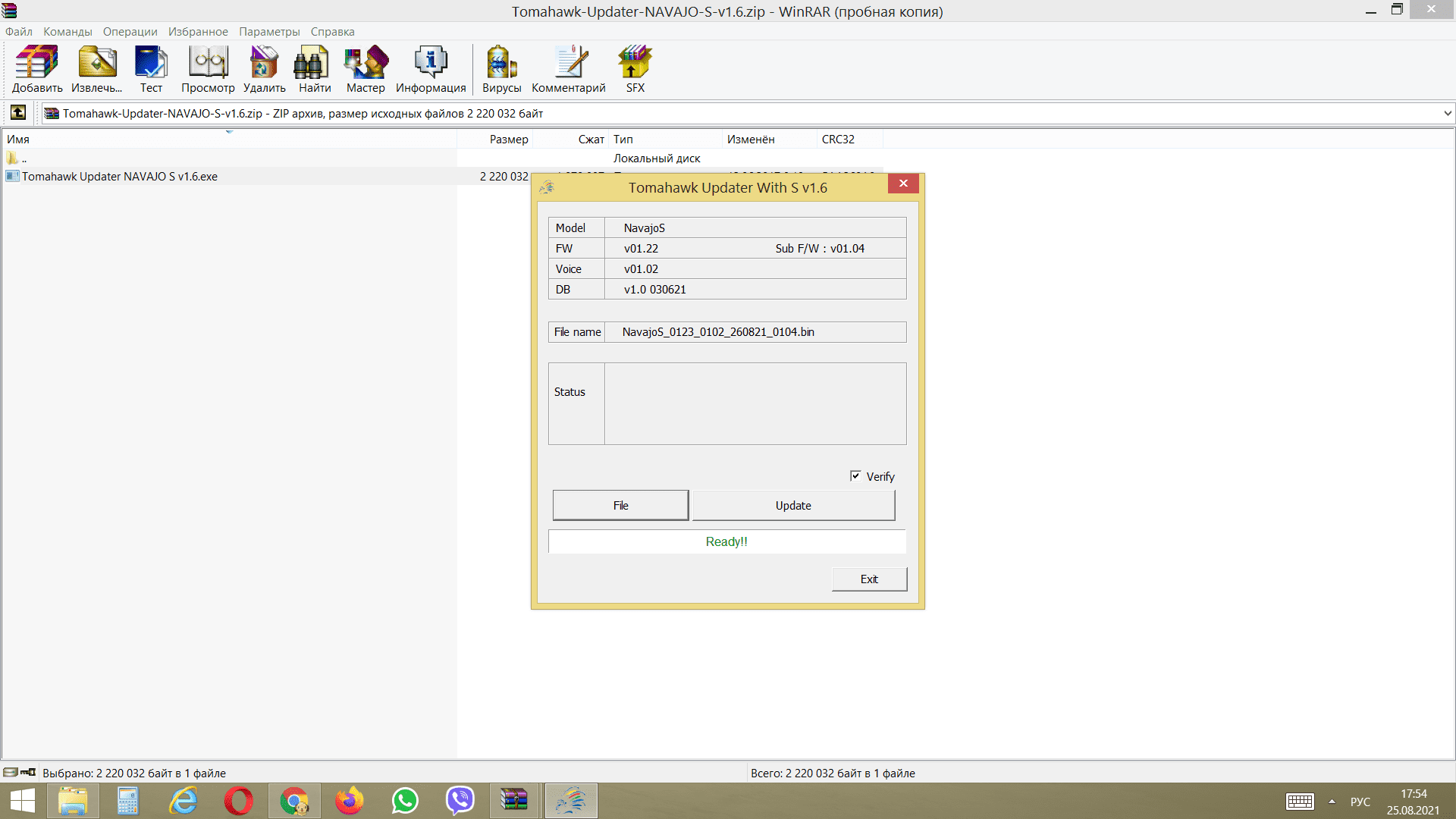Open the Файл menu
Image resolution: width=1456 pixels, height=819 pixels.
coord(19,32)
